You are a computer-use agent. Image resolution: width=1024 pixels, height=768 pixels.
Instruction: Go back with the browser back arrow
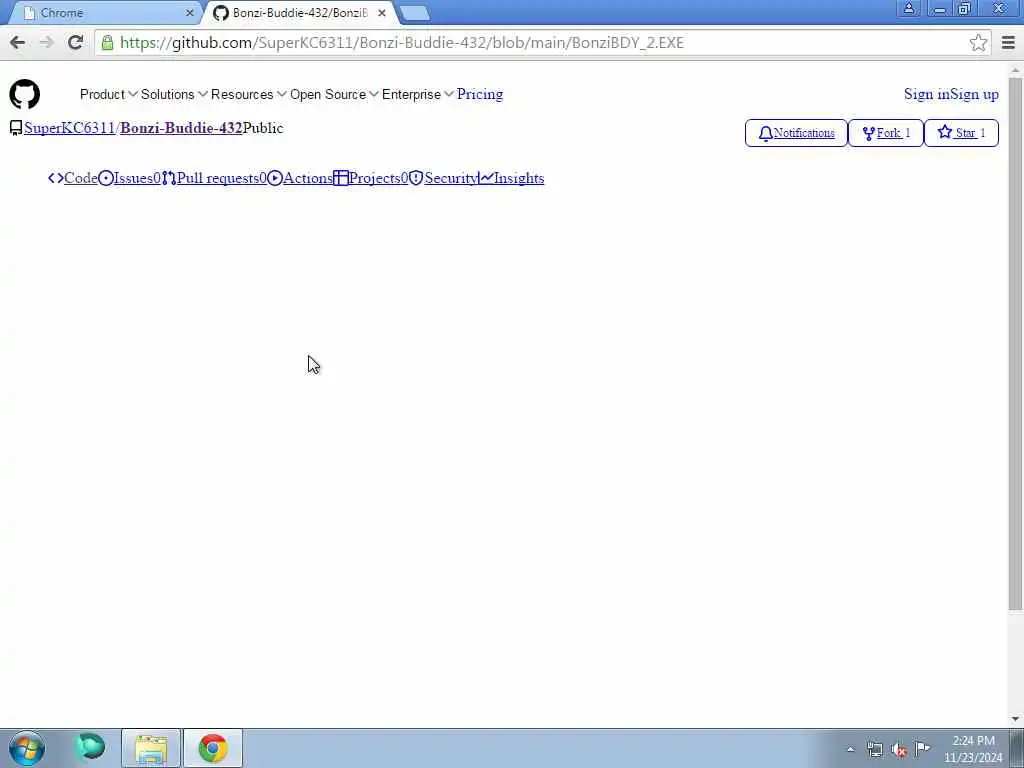pos(18,42)
